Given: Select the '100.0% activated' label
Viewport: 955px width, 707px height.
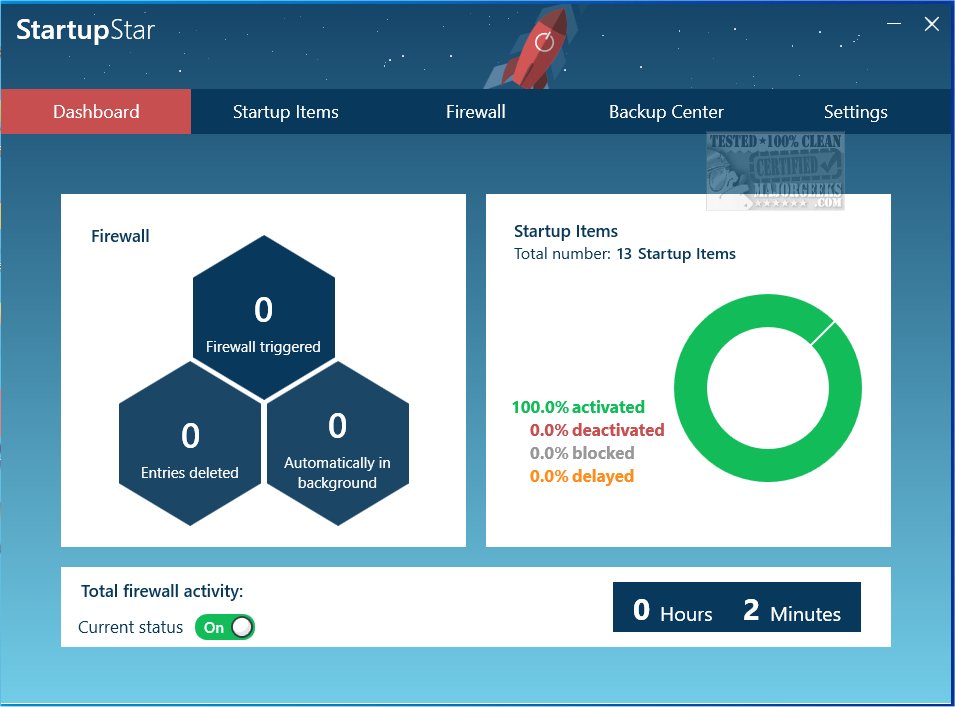Looking at the screenshot, I should [x=578, y=407].
